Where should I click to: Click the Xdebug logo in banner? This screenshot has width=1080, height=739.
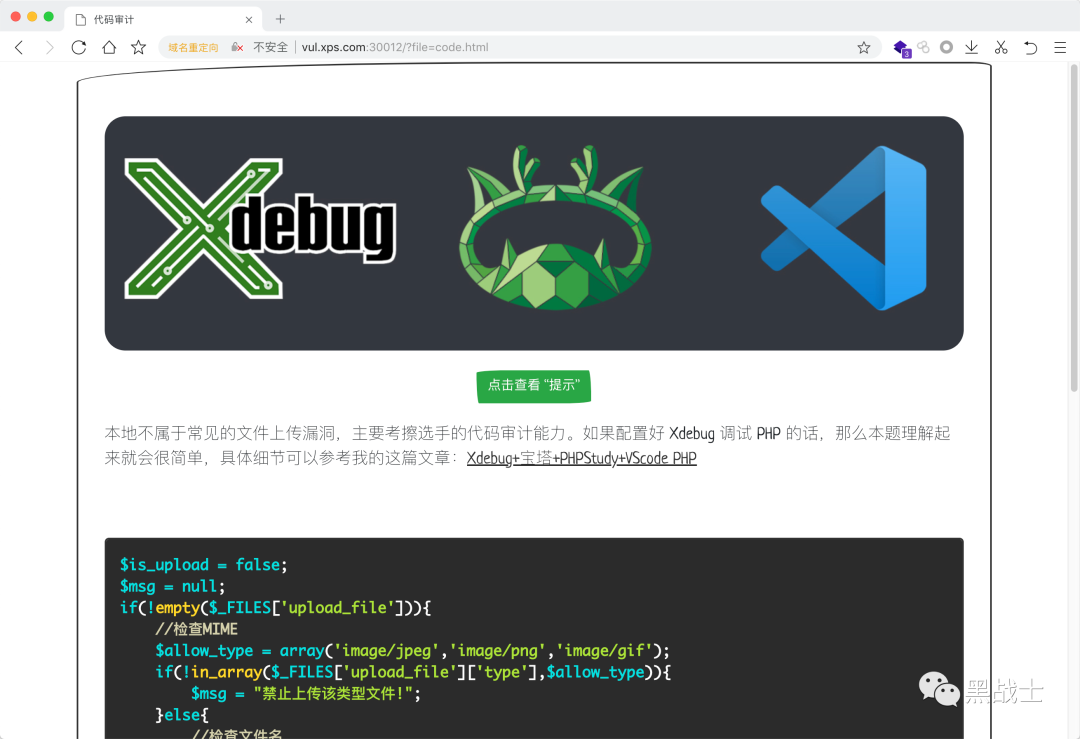pyautogui.click(x=260, y=229)
